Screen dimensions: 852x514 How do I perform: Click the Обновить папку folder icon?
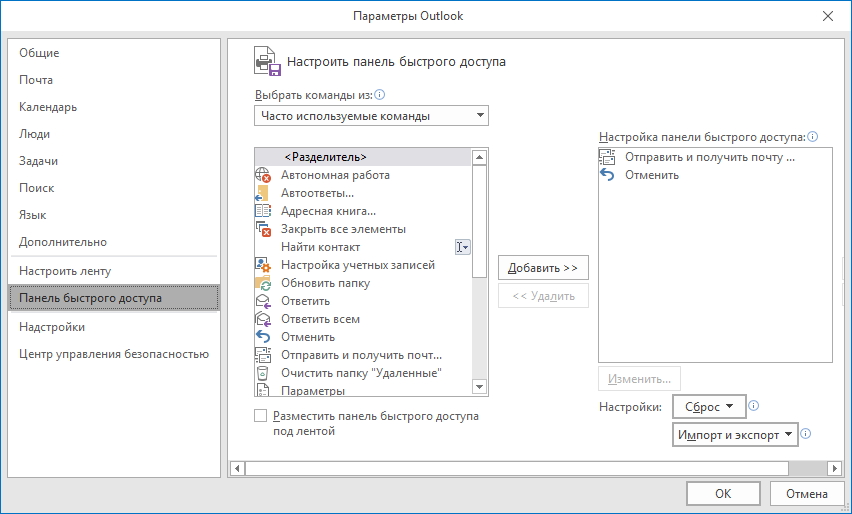263,283
